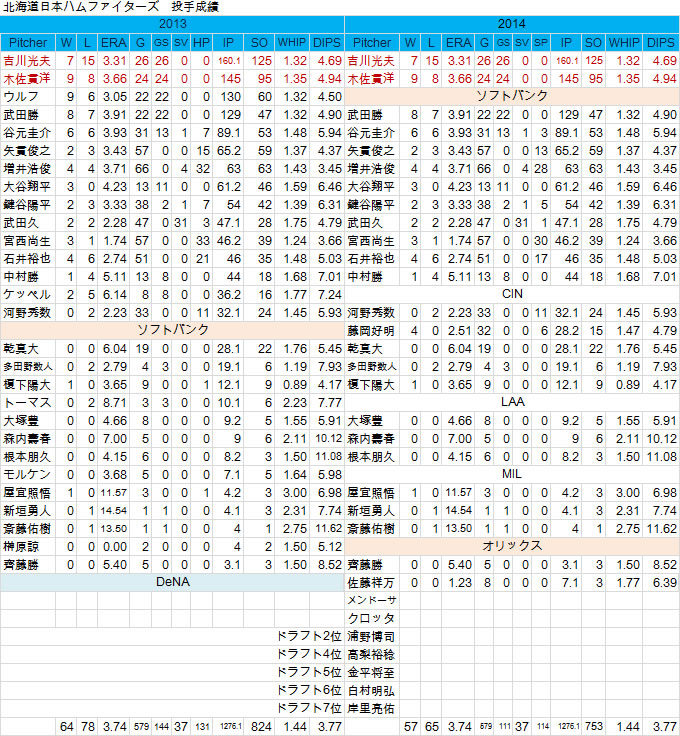Select 藤岡好明's DIPS value 4.79
The image size is (680, 736).
(665, 331)
